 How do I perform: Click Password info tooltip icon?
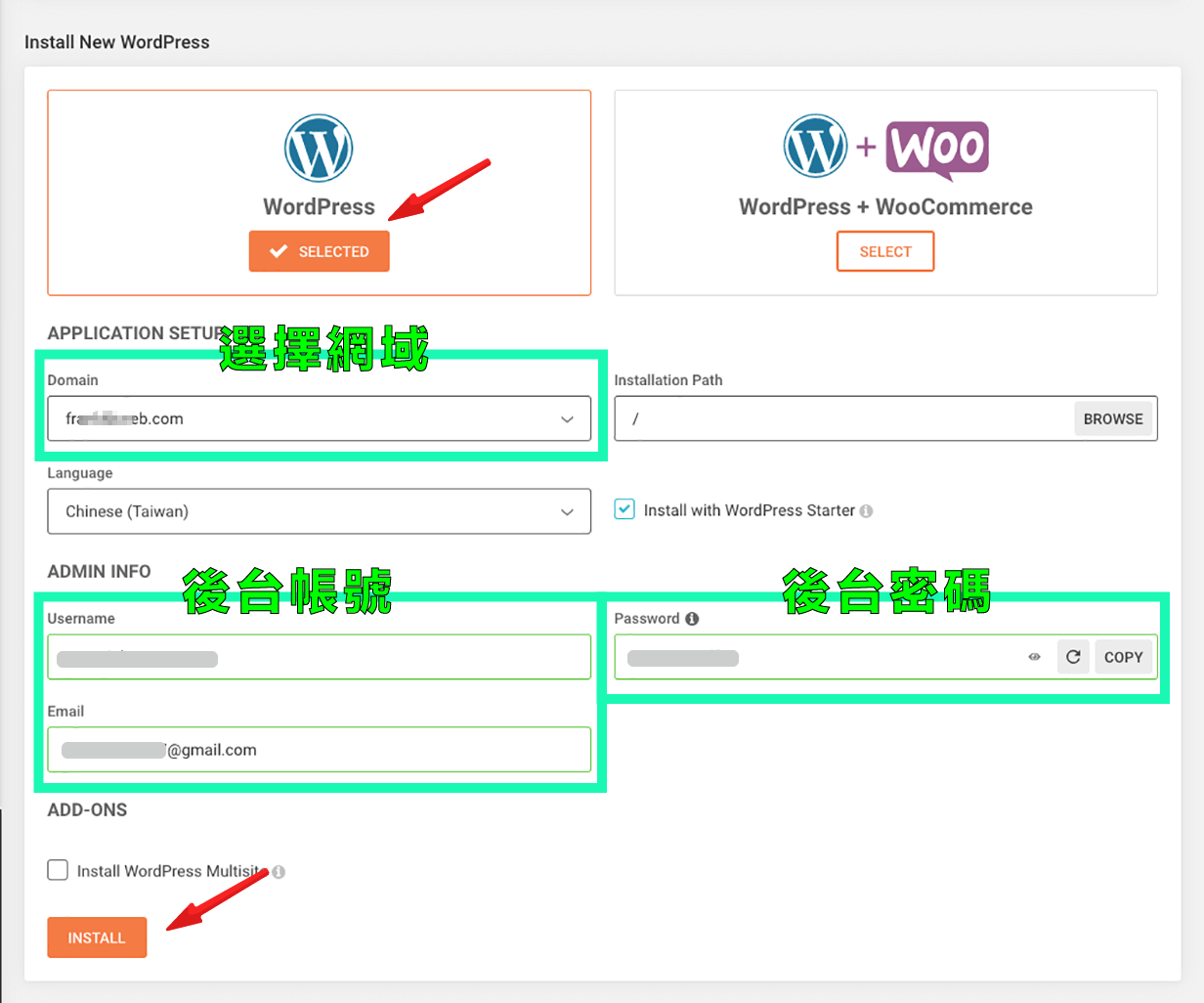[692, 619]
